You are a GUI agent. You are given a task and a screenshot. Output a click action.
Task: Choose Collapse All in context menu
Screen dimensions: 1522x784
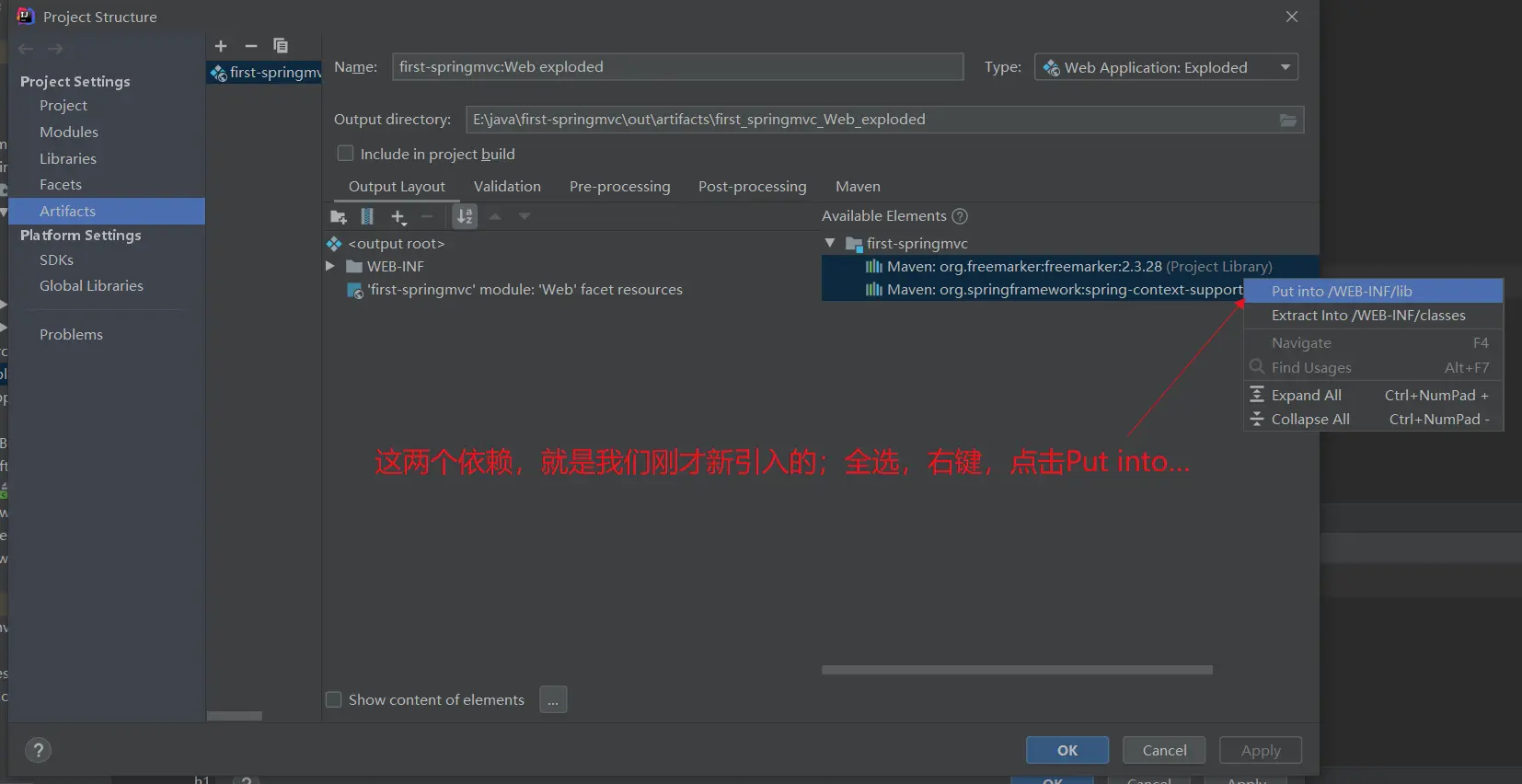point(1373,419)
